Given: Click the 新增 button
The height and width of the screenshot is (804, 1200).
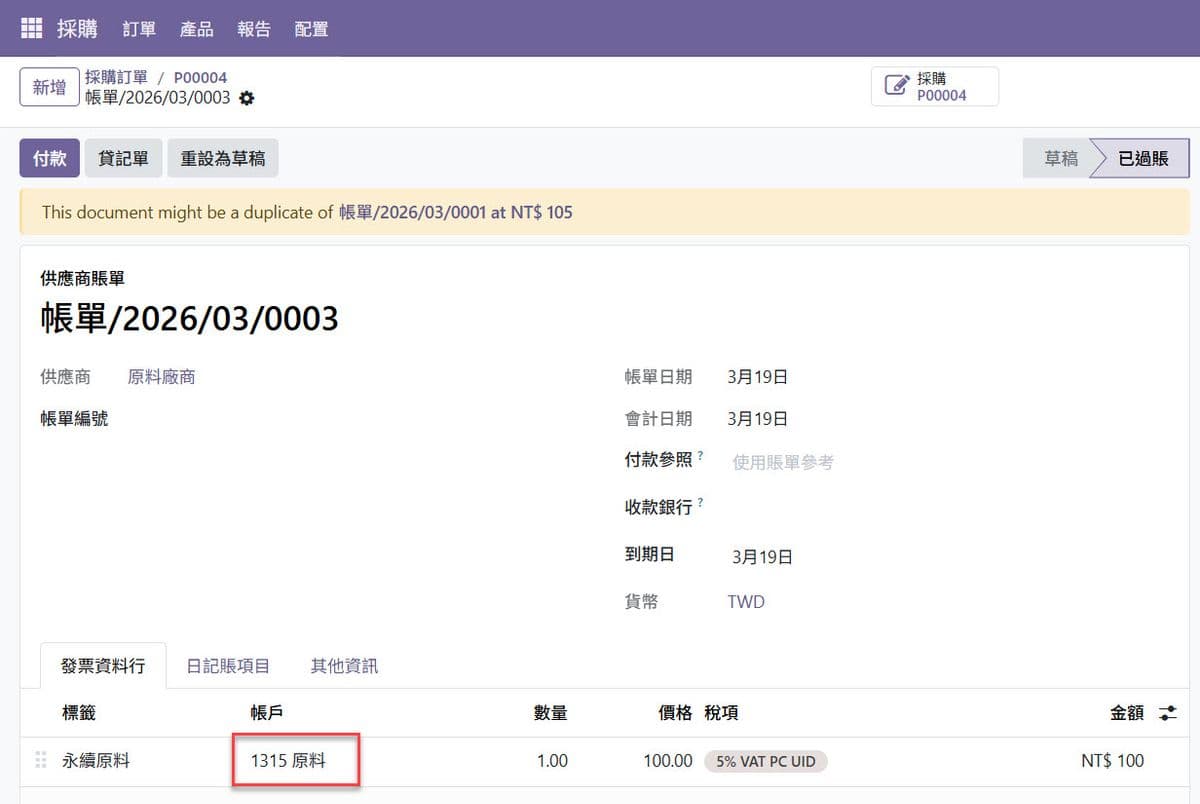Looking at the screenshot, I should tap(49, 87).
